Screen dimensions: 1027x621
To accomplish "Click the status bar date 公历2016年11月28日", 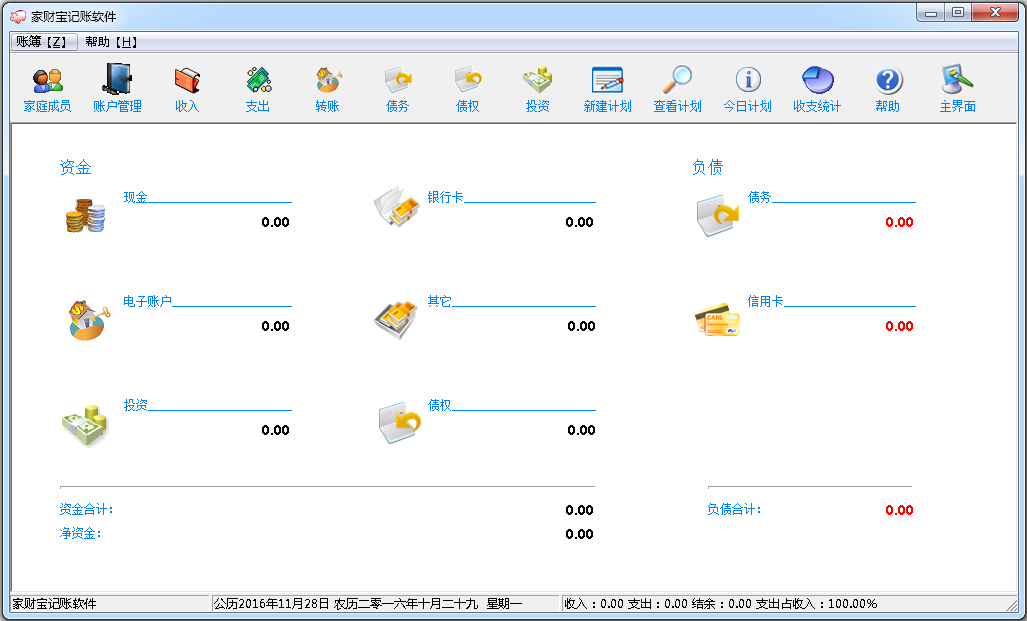I will [x=272, y=604].
